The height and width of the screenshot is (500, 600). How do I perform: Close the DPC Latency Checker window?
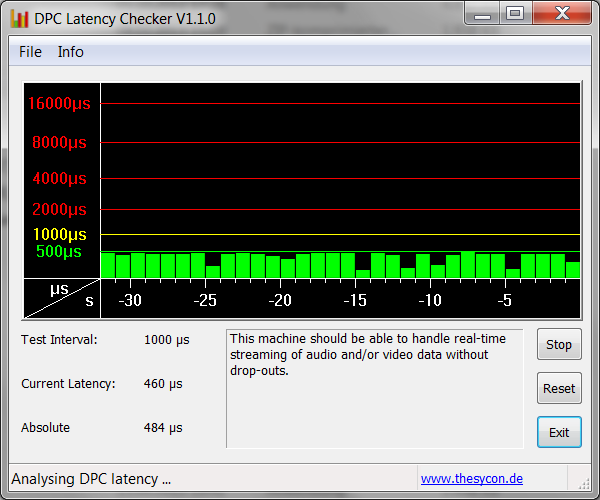click(x=562, y=14)
